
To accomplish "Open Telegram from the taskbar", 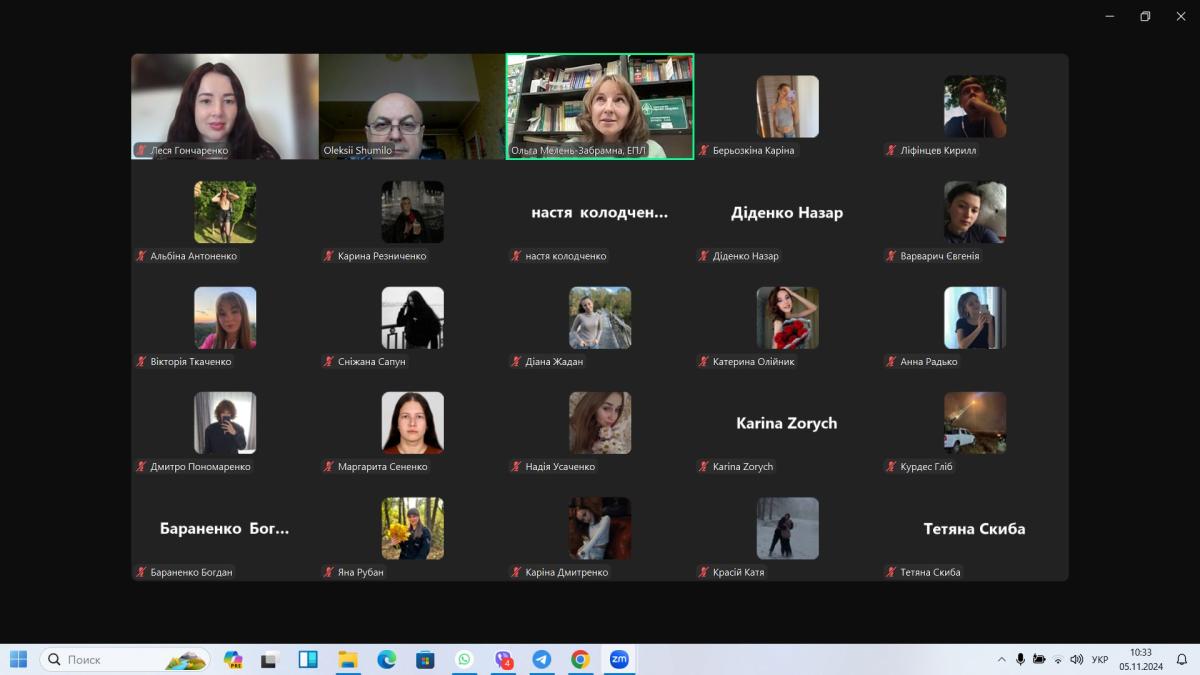I will tap(541, 660).
